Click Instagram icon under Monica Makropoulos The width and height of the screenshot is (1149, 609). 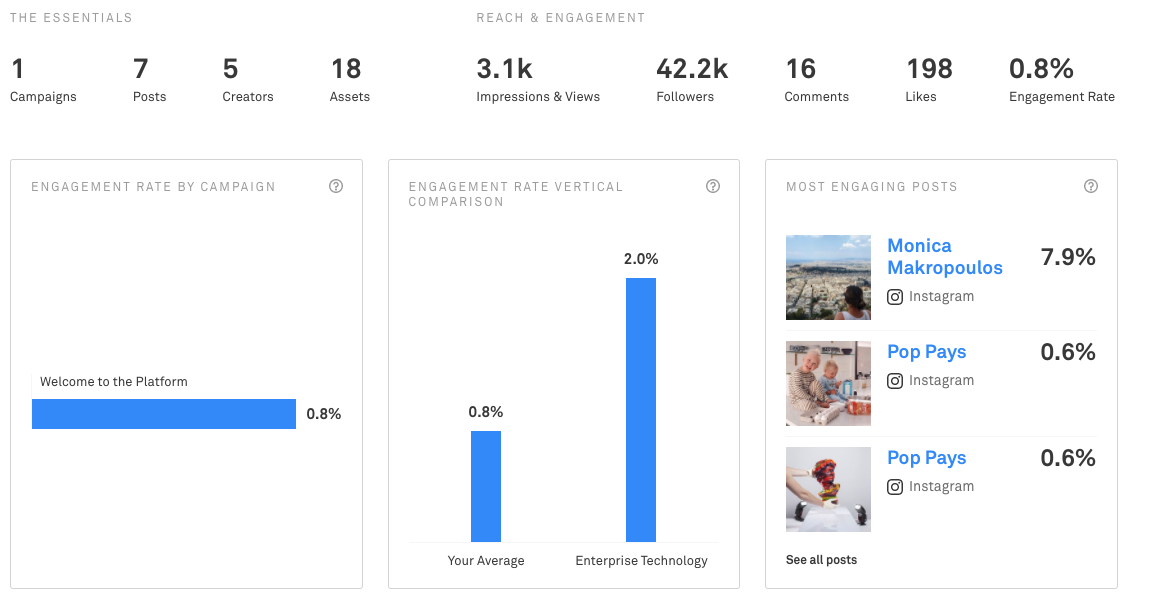click(895, 297)
